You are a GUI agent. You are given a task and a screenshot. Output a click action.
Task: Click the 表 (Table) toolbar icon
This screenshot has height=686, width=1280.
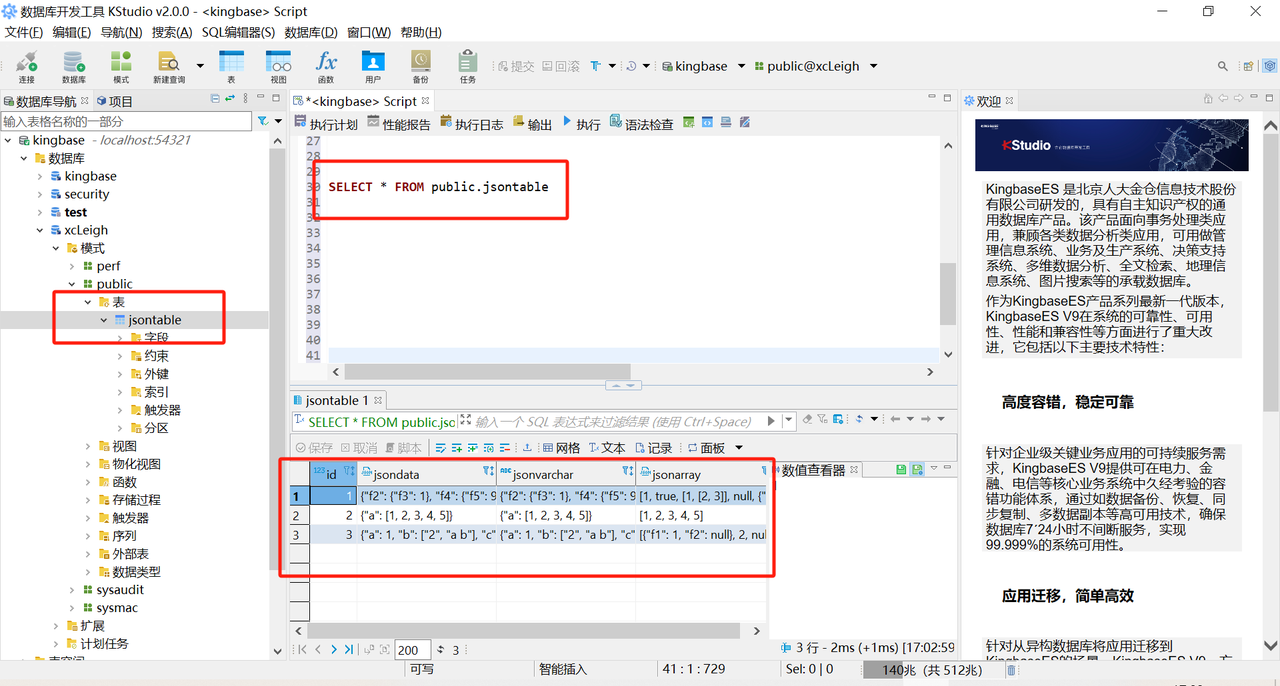[231, 67]
